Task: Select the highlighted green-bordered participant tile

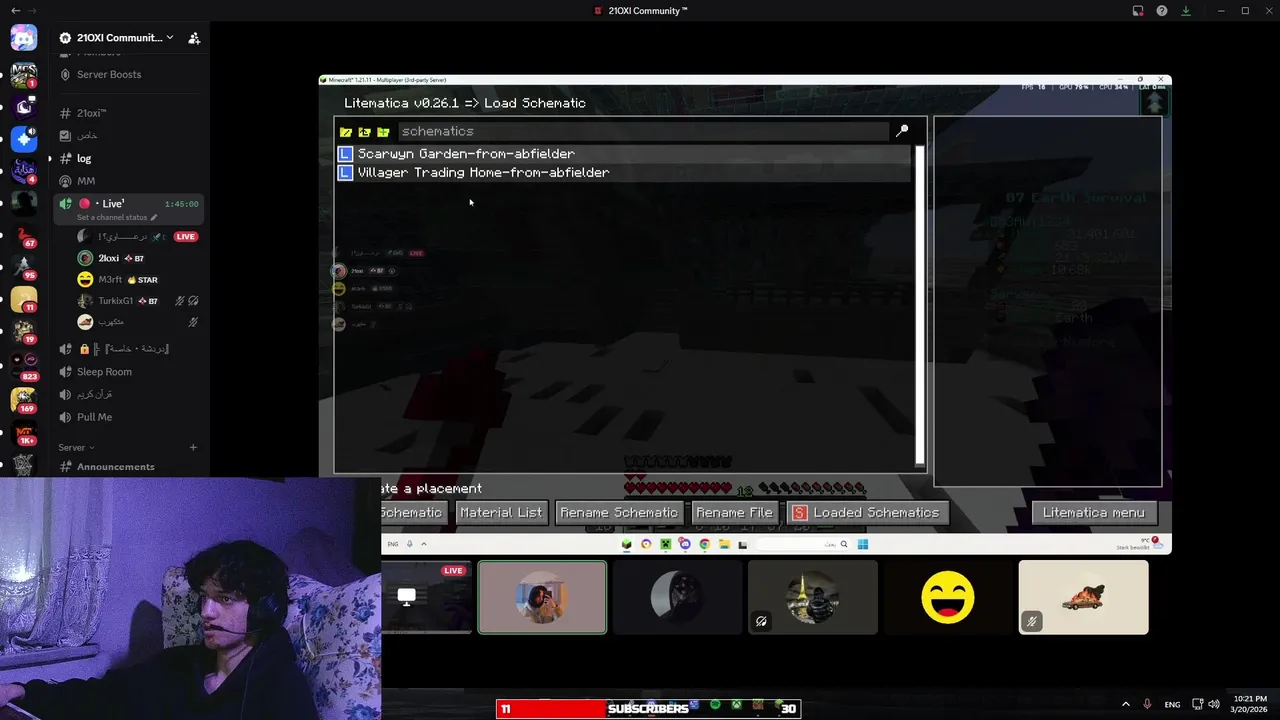Action: (x=542, y=597)
